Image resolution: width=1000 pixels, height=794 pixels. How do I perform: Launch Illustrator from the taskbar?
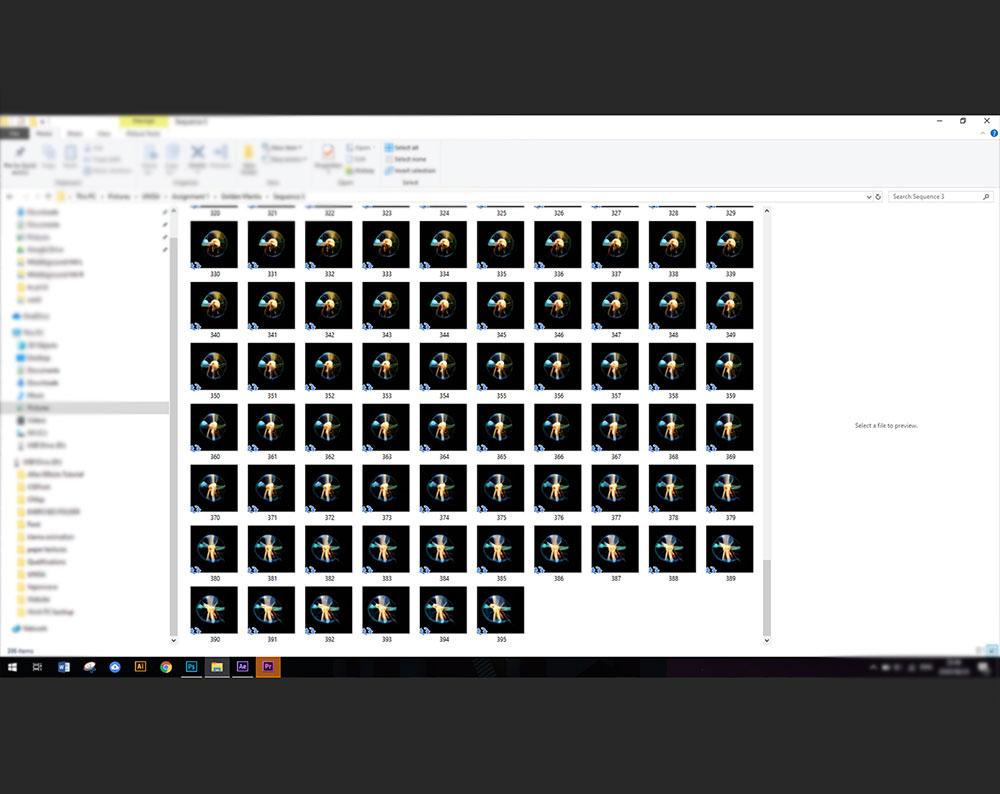pyautogui.click(x=140, y=667)
